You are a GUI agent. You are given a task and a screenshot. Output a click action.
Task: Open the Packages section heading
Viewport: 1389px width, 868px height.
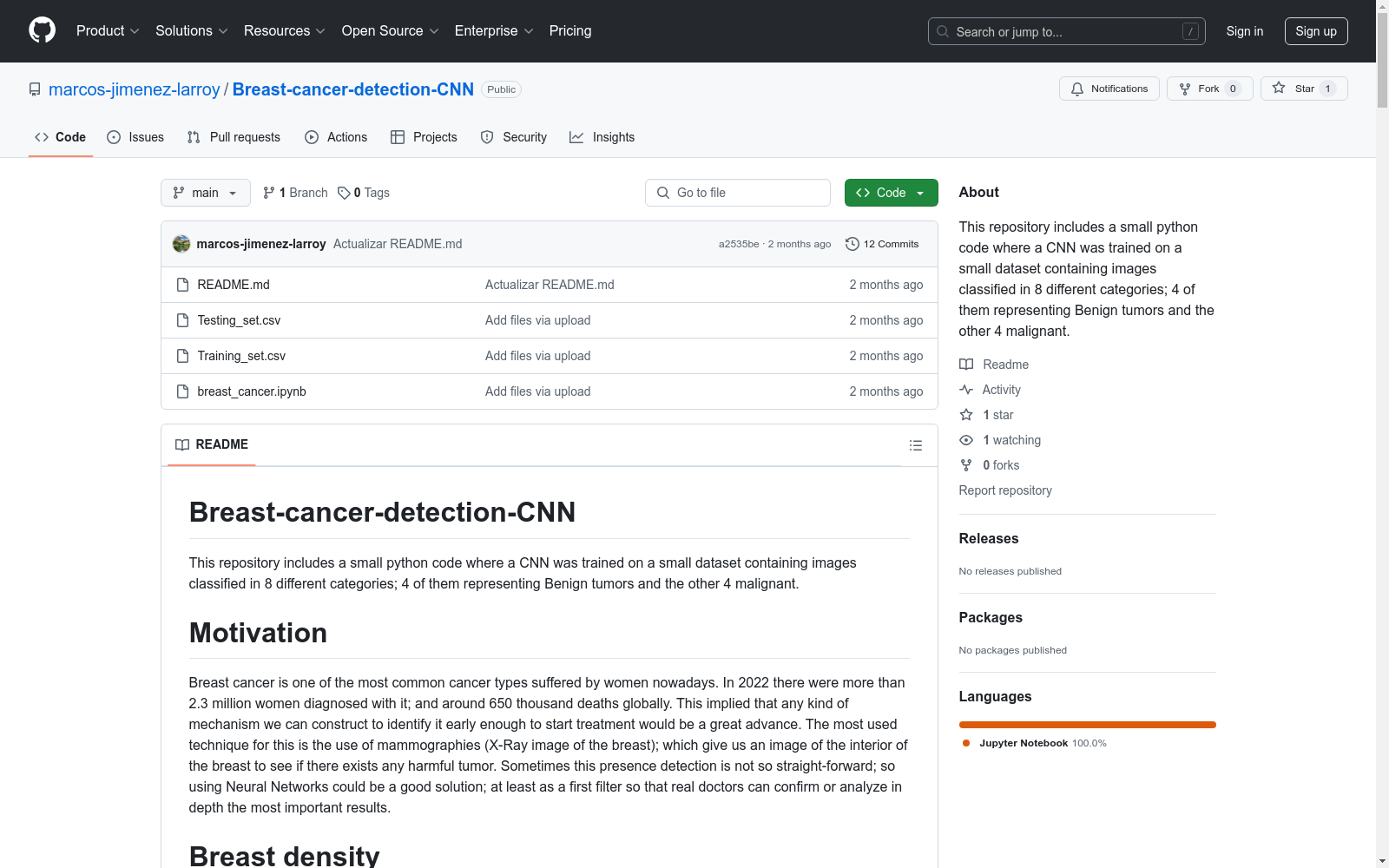[x=991, y=617]
